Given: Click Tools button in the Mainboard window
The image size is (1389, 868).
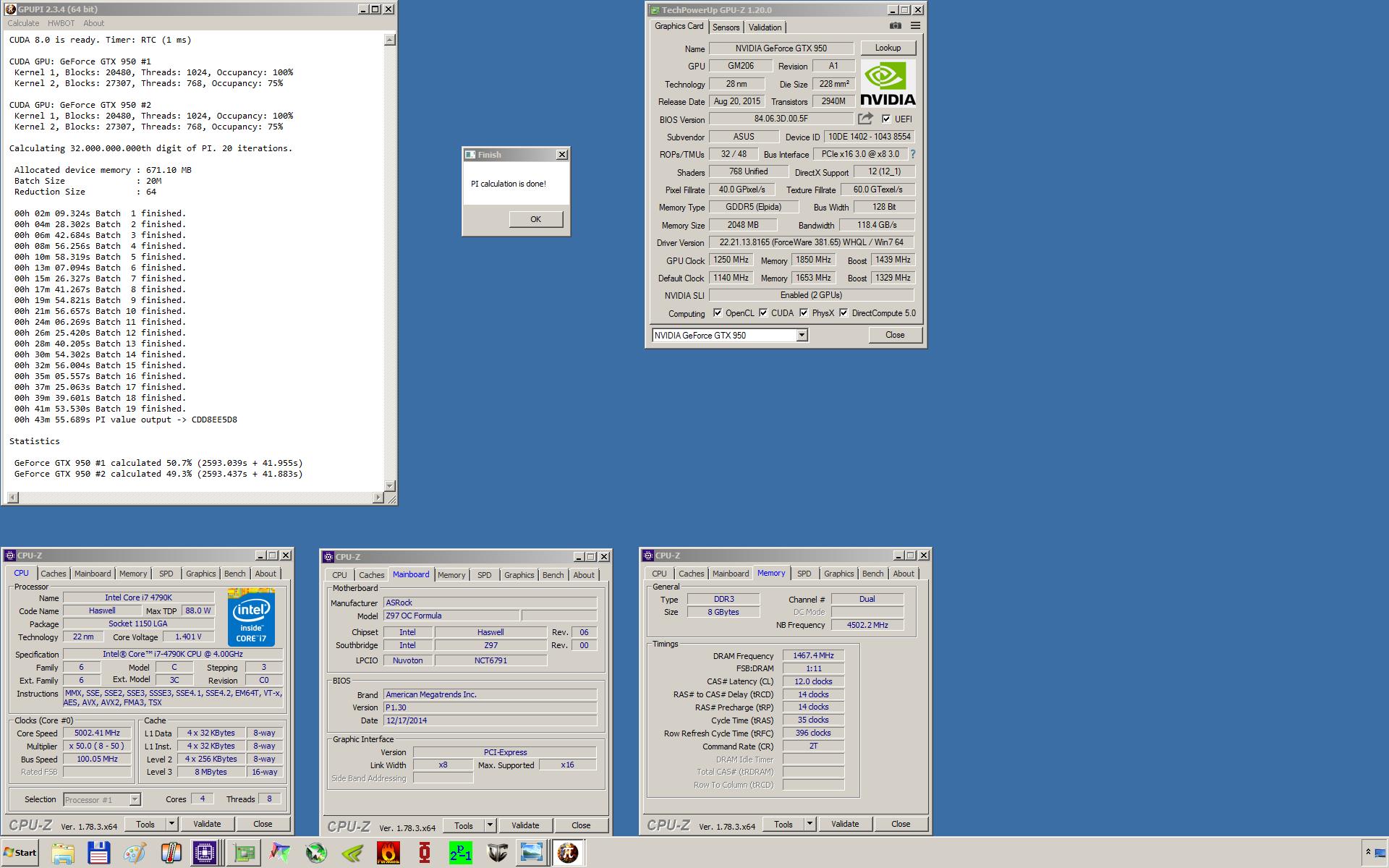Looking at the screenshot, I should 464,825.
